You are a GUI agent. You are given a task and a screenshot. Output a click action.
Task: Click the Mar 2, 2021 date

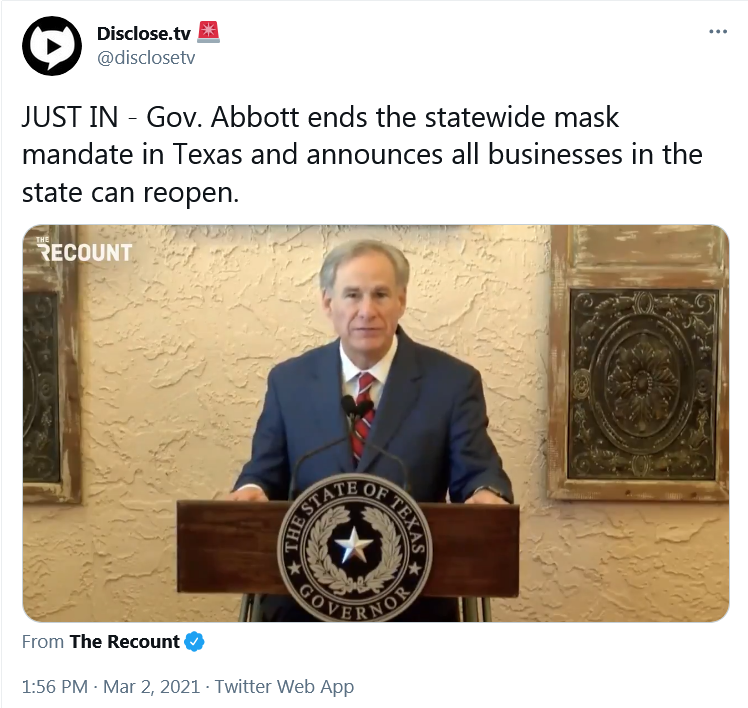[x=151, y=687]
